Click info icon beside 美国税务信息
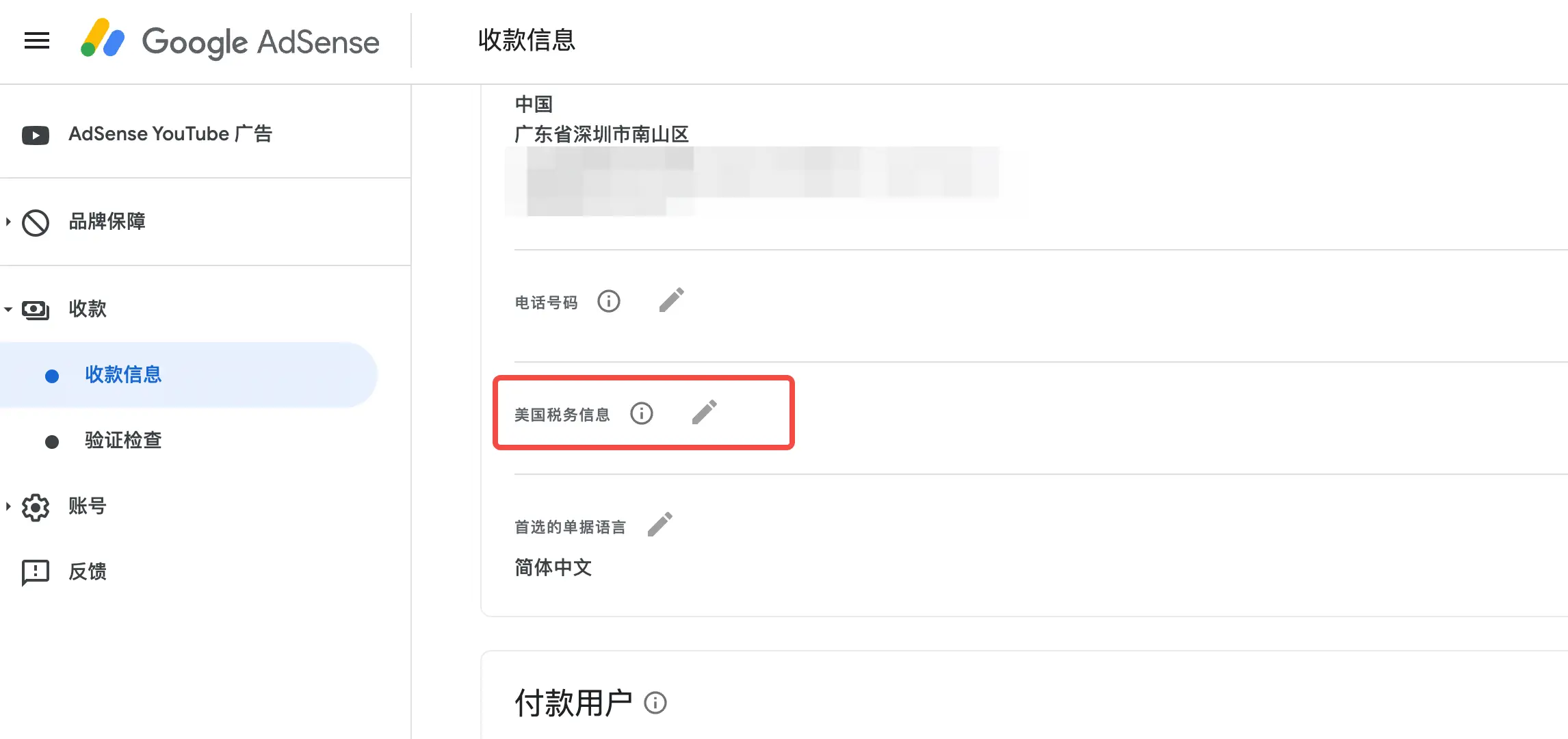1568x739 pixels. click(x=642, y=413)
